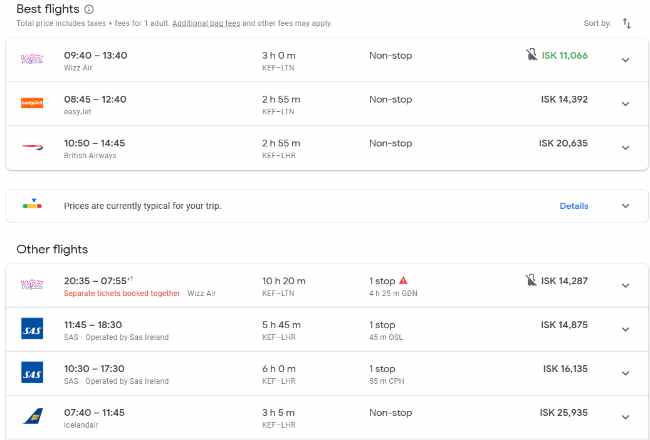The height and width of the screenshot is (440, 650).
Task: Expand the British Airways flight details
Action: 626,148
